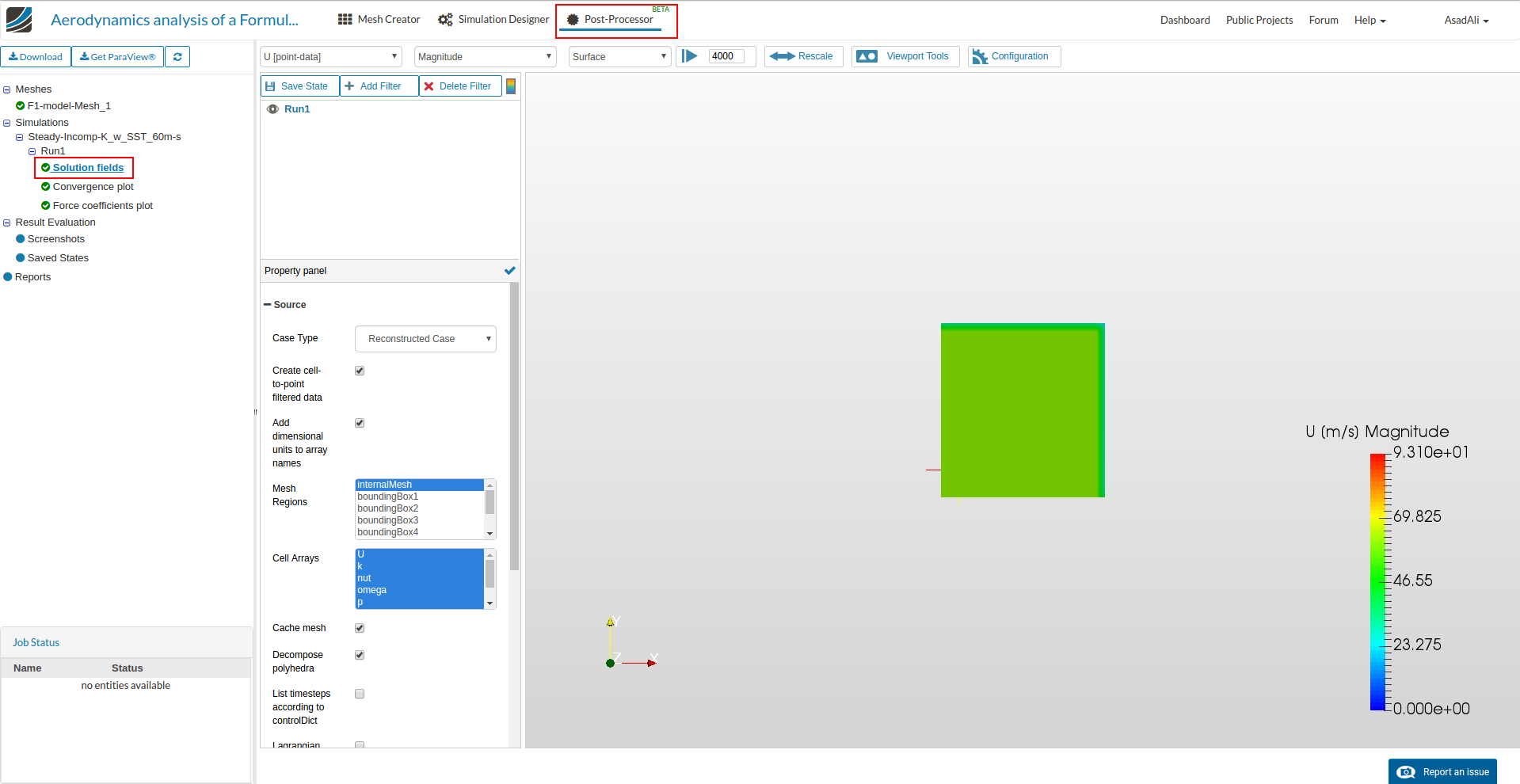Open the U [point-data] field dropdown
The width and height of the screenshot is (1520, 784).
coord(331,57)
